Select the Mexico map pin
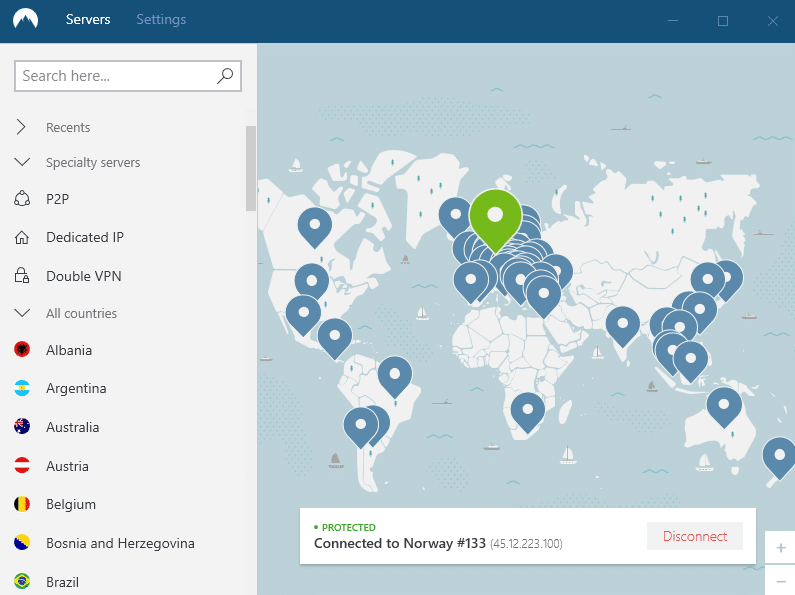 (303, 314)
